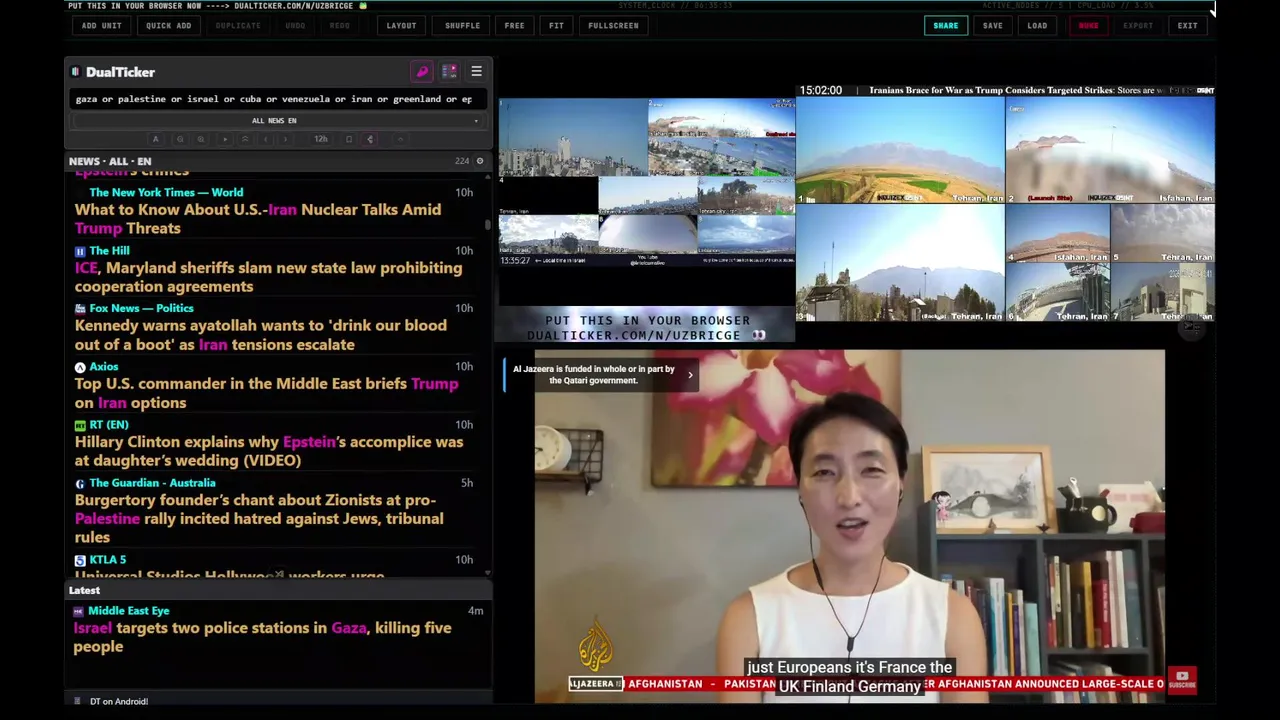
Task: Click the next arrow icon in ticker toolbar
Action: pyautogui.click(x=285, y=139)
